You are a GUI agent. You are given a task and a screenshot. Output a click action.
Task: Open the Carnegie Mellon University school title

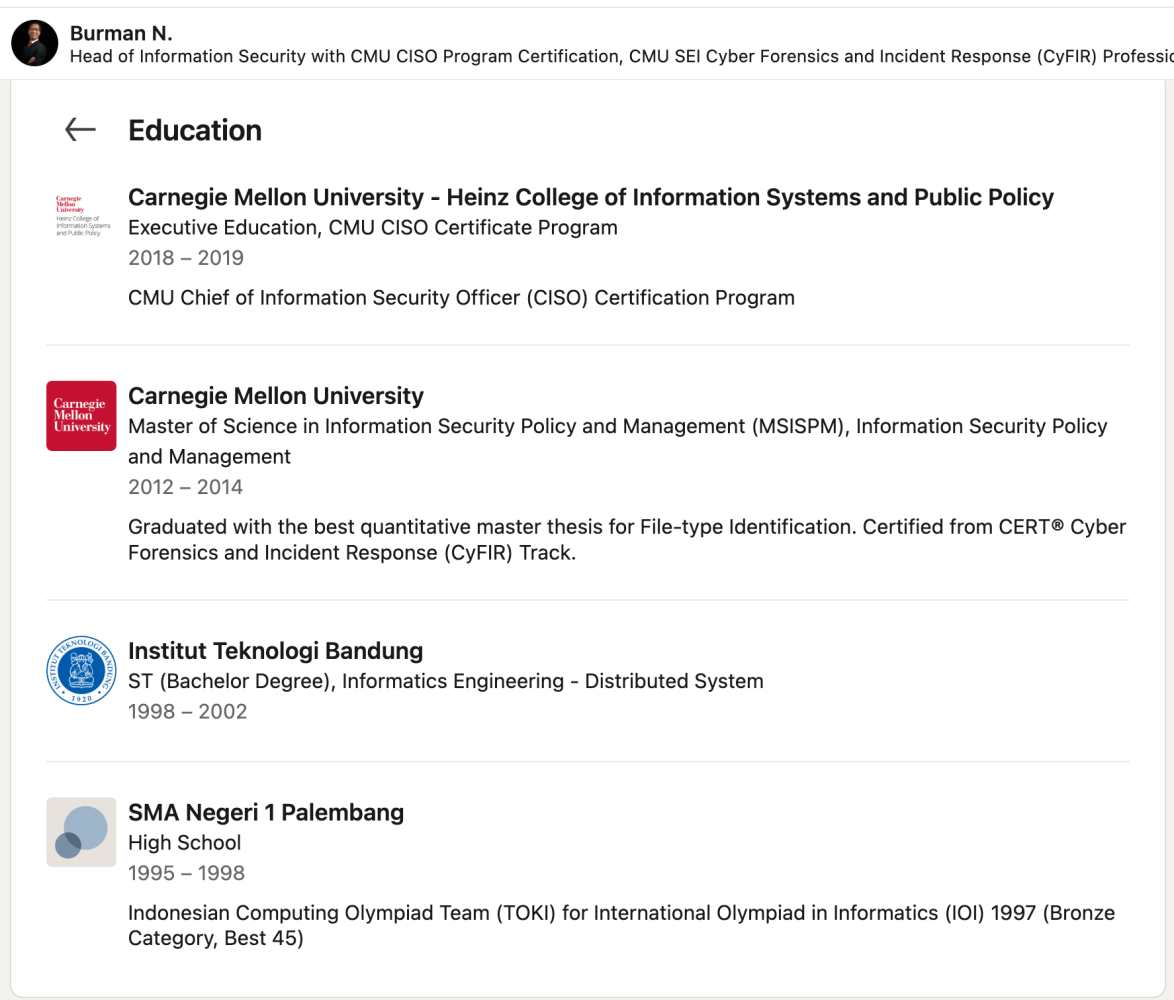pyautogui.click(x=276, y=395)
